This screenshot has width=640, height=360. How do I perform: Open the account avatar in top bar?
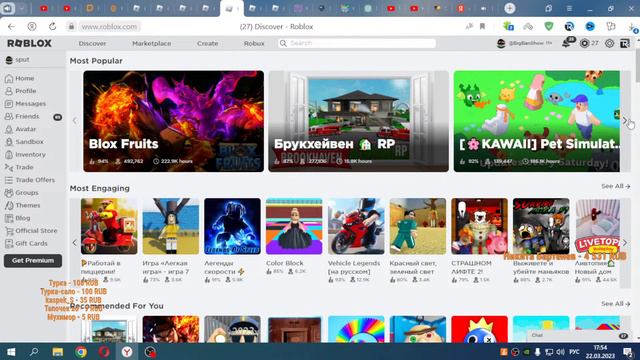point(501,43)
